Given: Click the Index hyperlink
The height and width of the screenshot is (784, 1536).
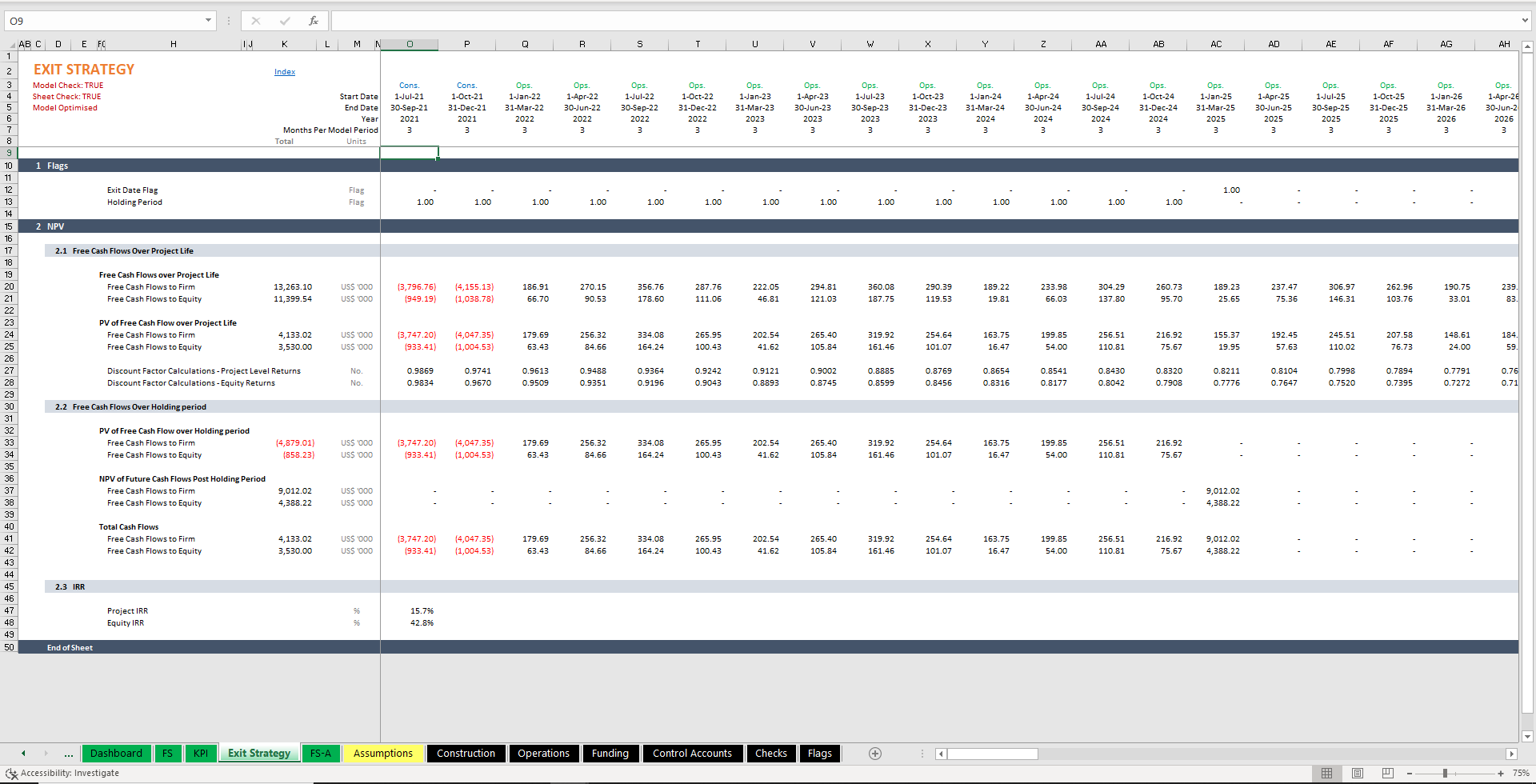Looking at the screenshot, I should tap(285, 72).
